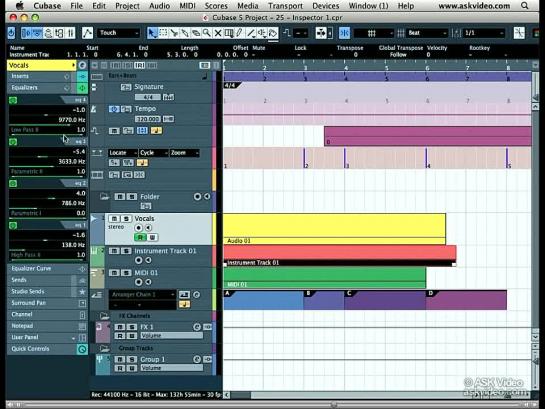Open the Touch automation mode dropdown
This screenshot has height=409, width=545.
[118, 33]
